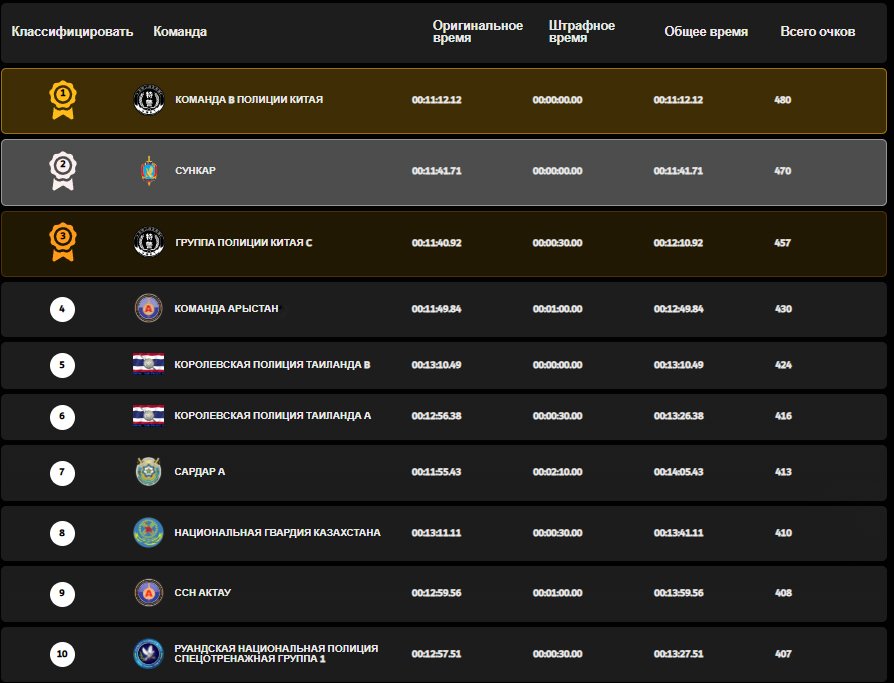Screen dimensions: 894x683
Task: Click the Rwanda police team logo
Action: coord(148,654)
